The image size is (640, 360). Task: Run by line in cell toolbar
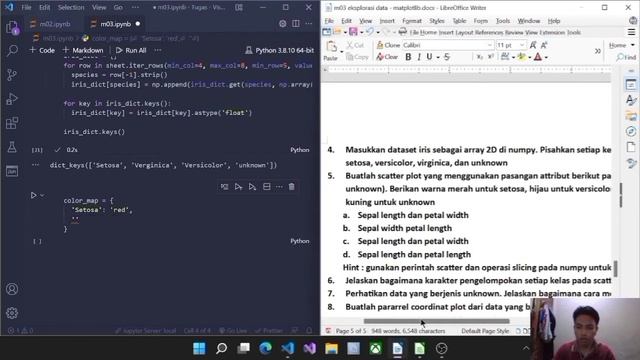[224, 187]
